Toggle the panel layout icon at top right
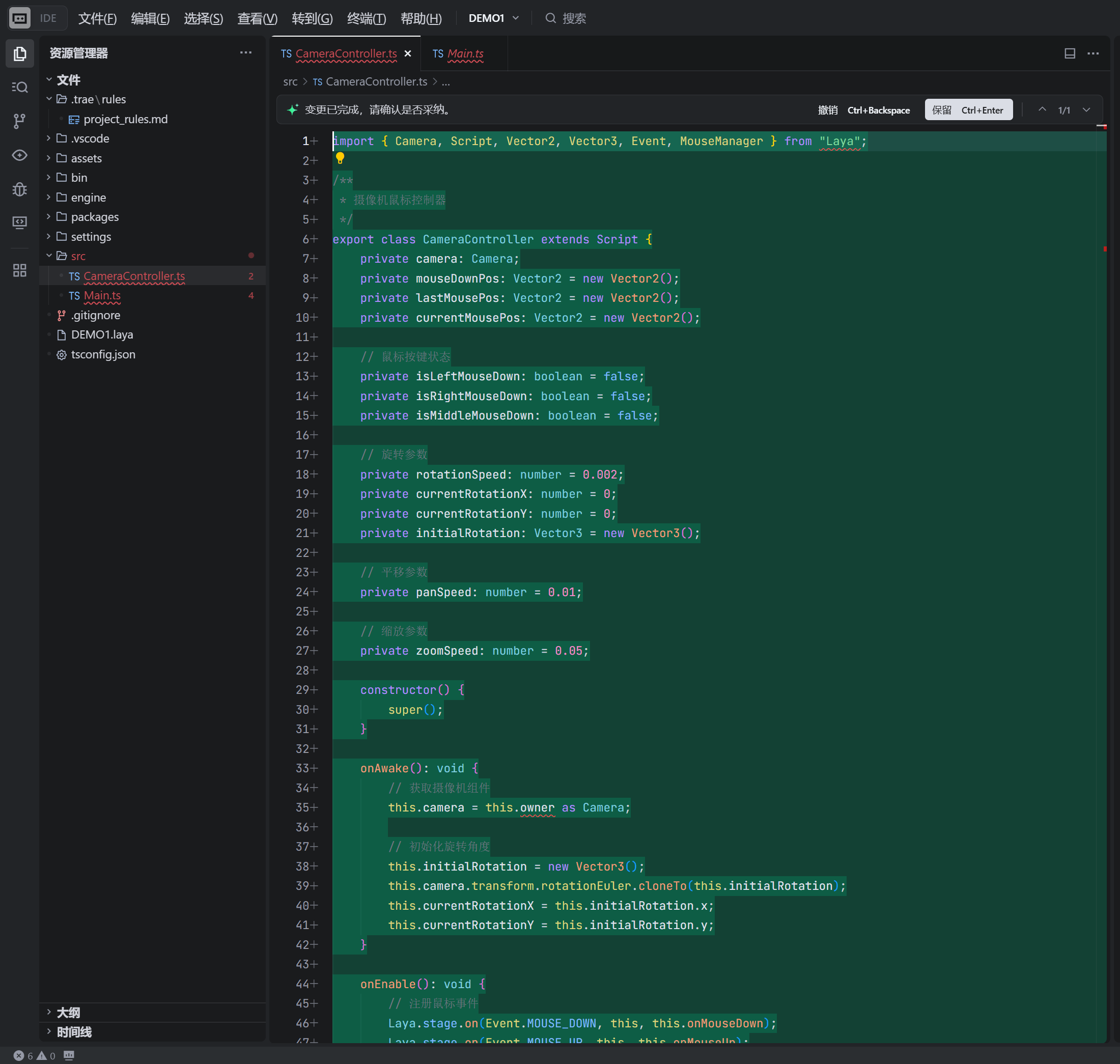The width and height of the screenshot is (1120, 1064). tap(1070, 53)
